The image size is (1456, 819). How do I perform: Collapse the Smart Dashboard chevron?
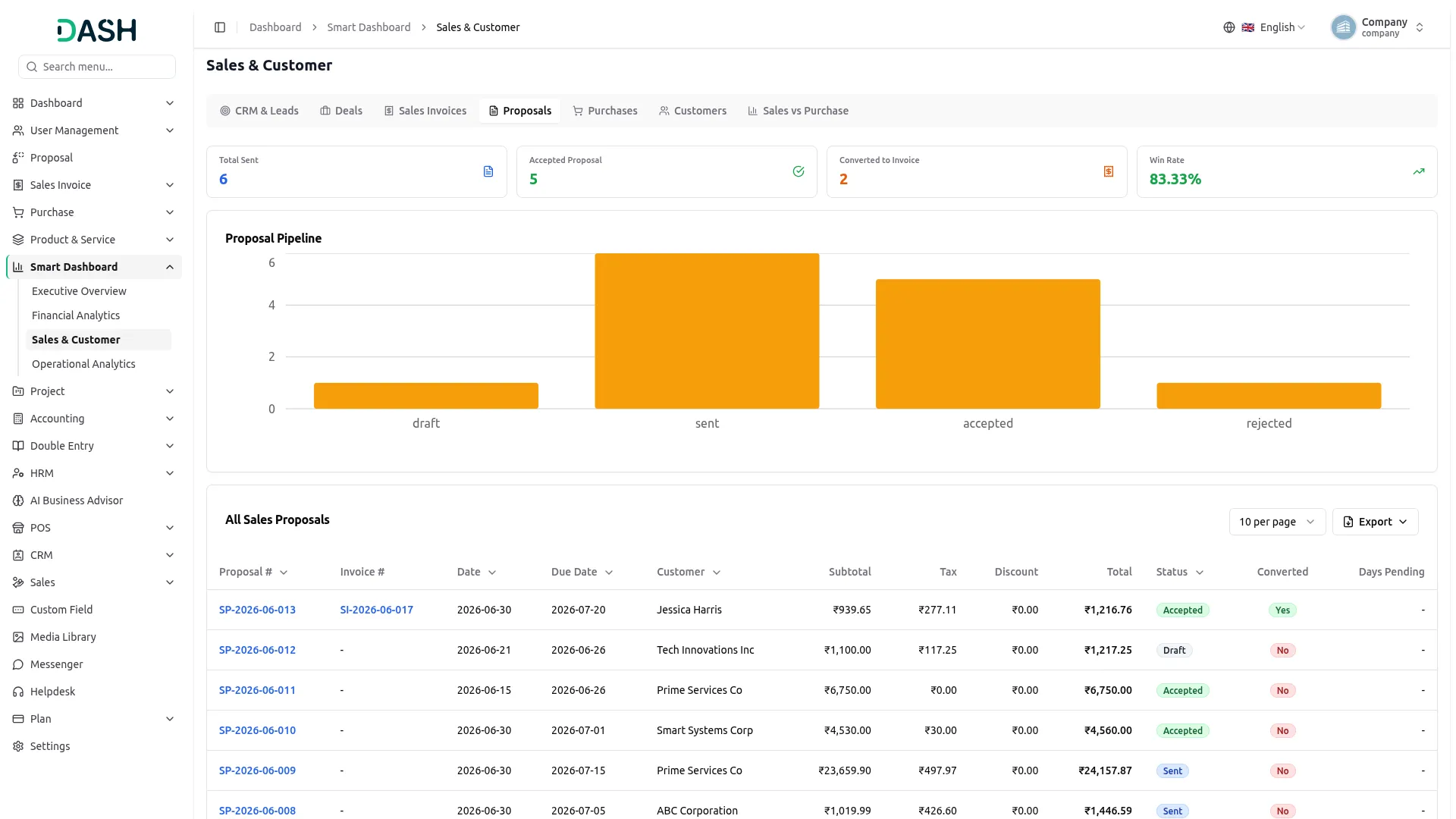tap(170, 267)
